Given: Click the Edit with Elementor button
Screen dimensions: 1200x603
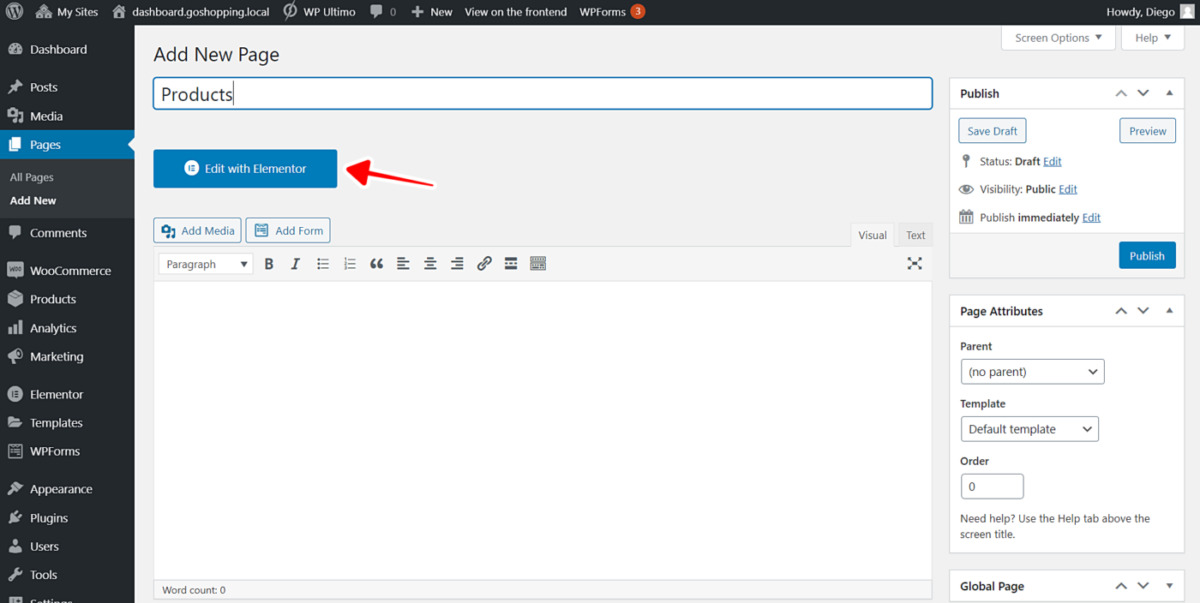Looking at the screenshot, I should tap(244, 168).
